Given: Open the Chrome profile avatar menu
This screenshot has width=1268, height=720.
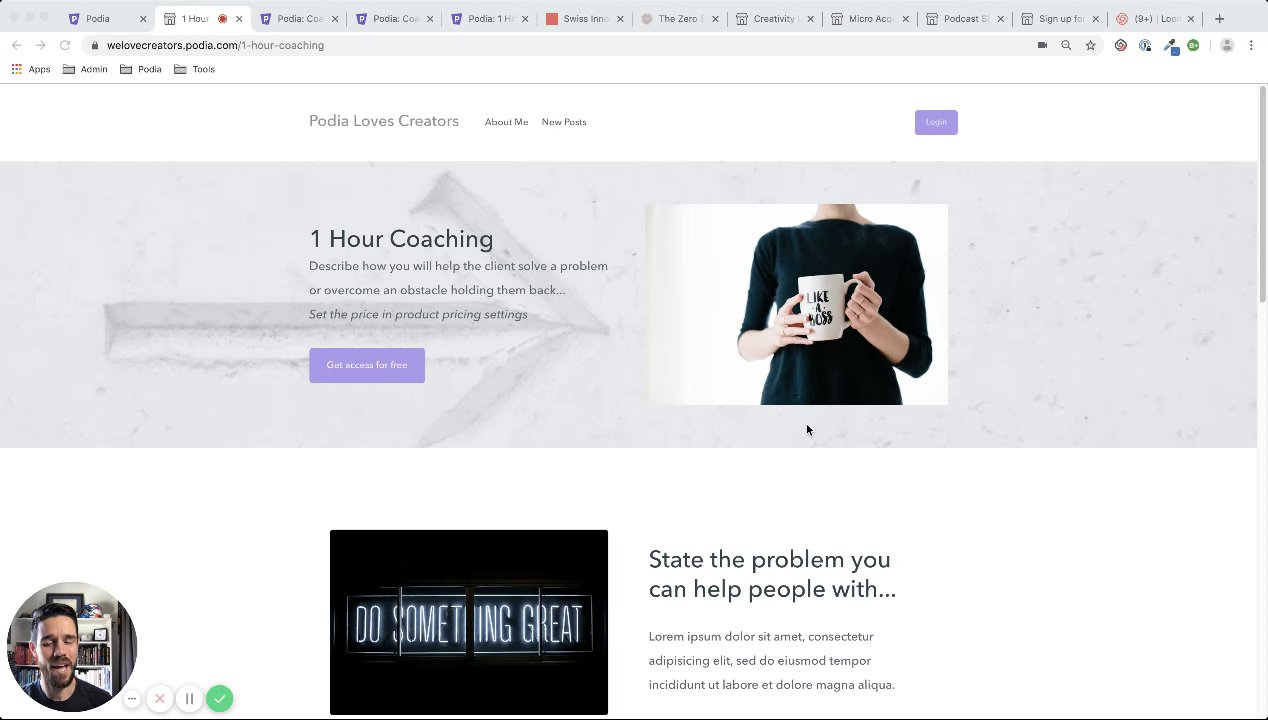Looking at the screenshot, I should [1227, 45].
